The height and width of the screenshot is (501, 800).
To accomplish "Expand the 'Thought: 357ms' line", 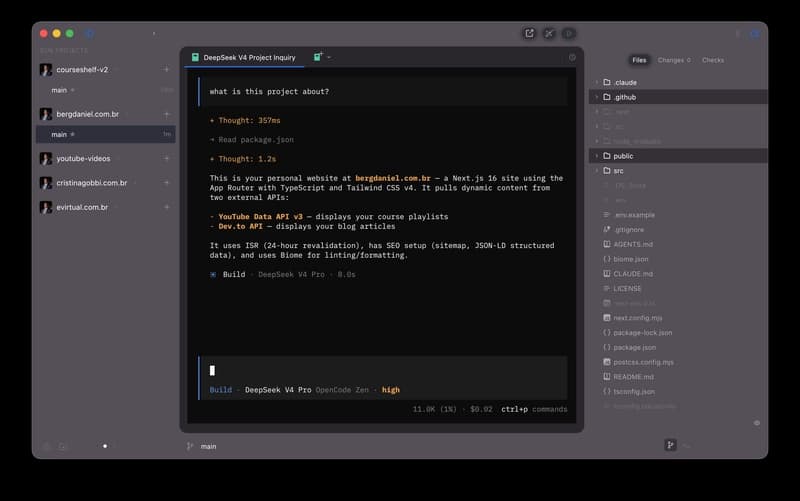I will pyautogui.click(x=245, y=120).
